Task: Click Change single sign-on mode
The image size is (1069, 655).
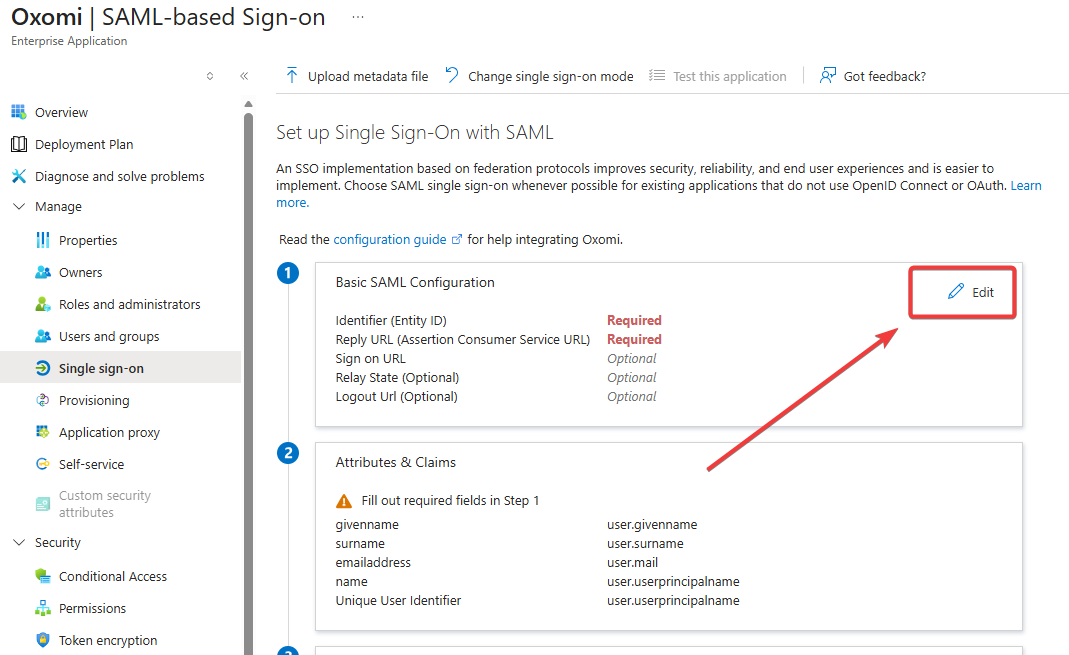Action: (550, 76)
